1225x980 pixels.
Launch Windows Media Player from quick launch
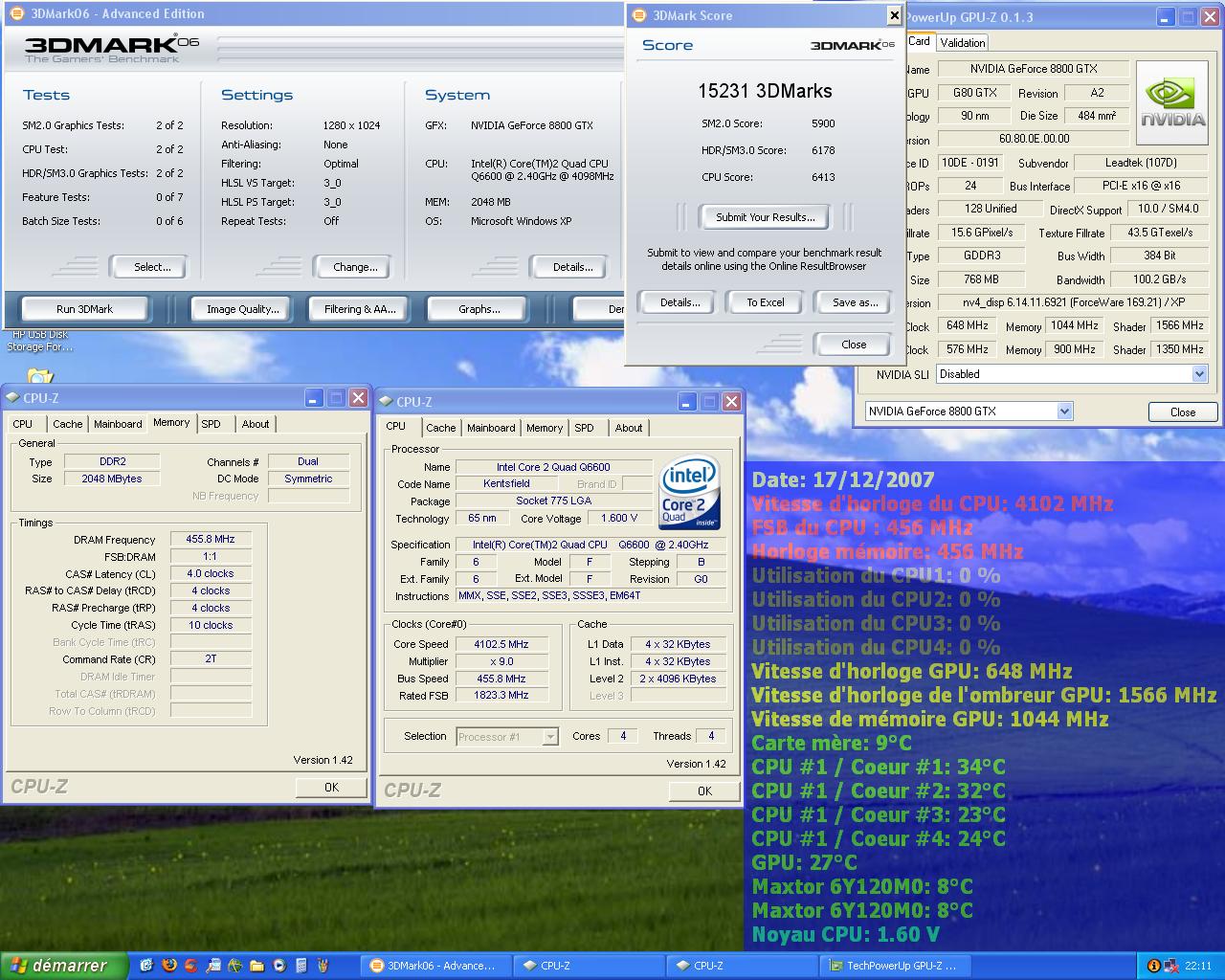(x=279, y=966)
